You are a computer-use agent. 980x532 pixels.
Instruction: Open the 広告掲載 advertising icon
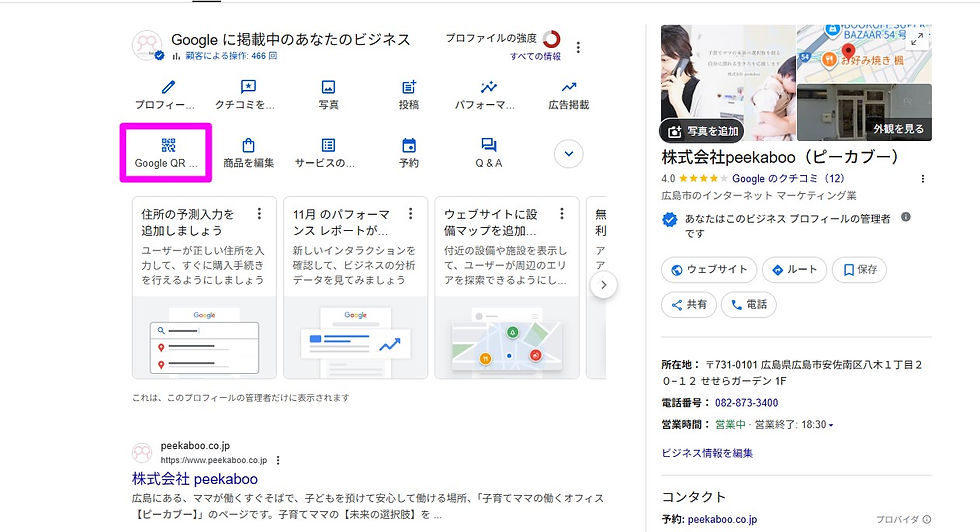coord(569,87)
